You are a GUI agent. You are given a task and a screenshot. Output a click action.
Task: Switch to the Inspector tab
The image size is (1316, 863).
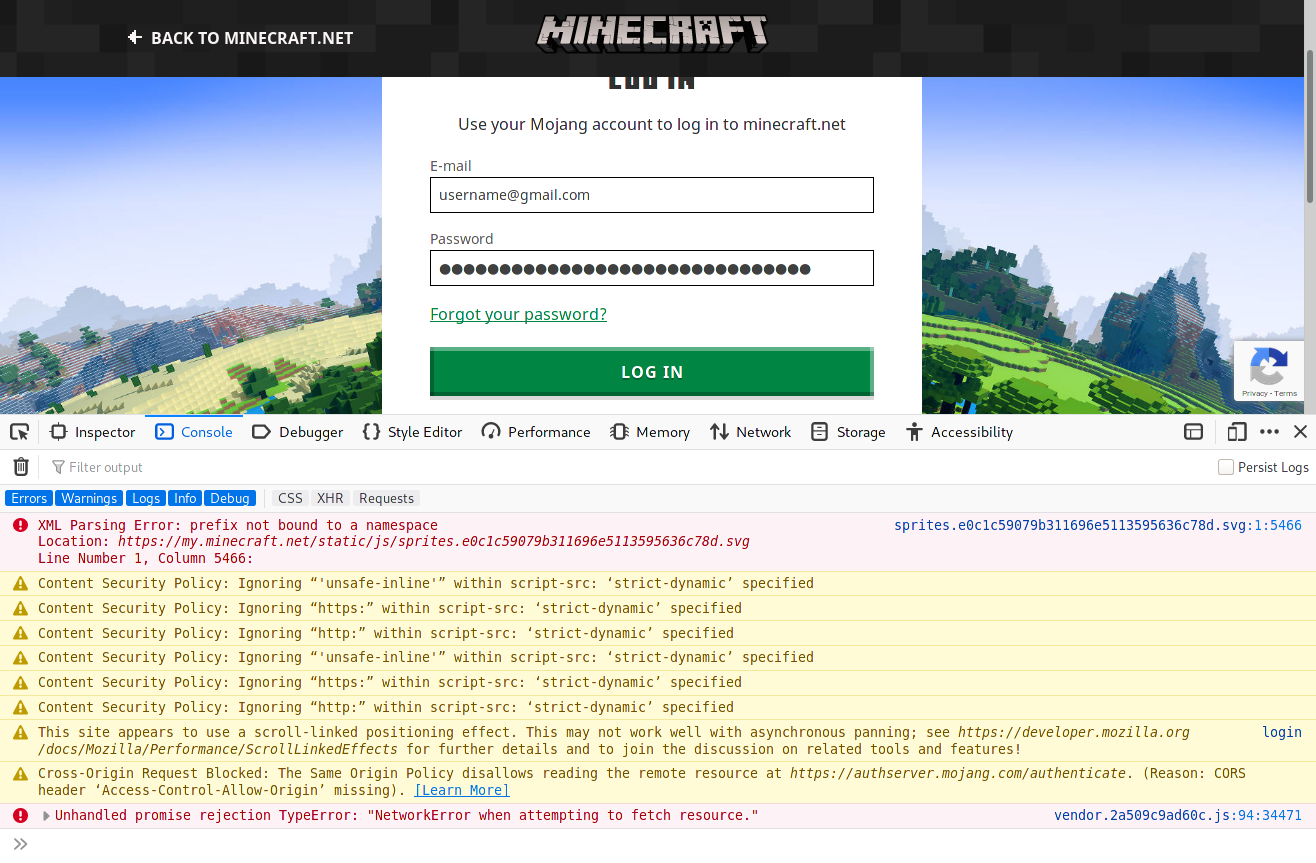pyautogui.click(x=92, y=432)
